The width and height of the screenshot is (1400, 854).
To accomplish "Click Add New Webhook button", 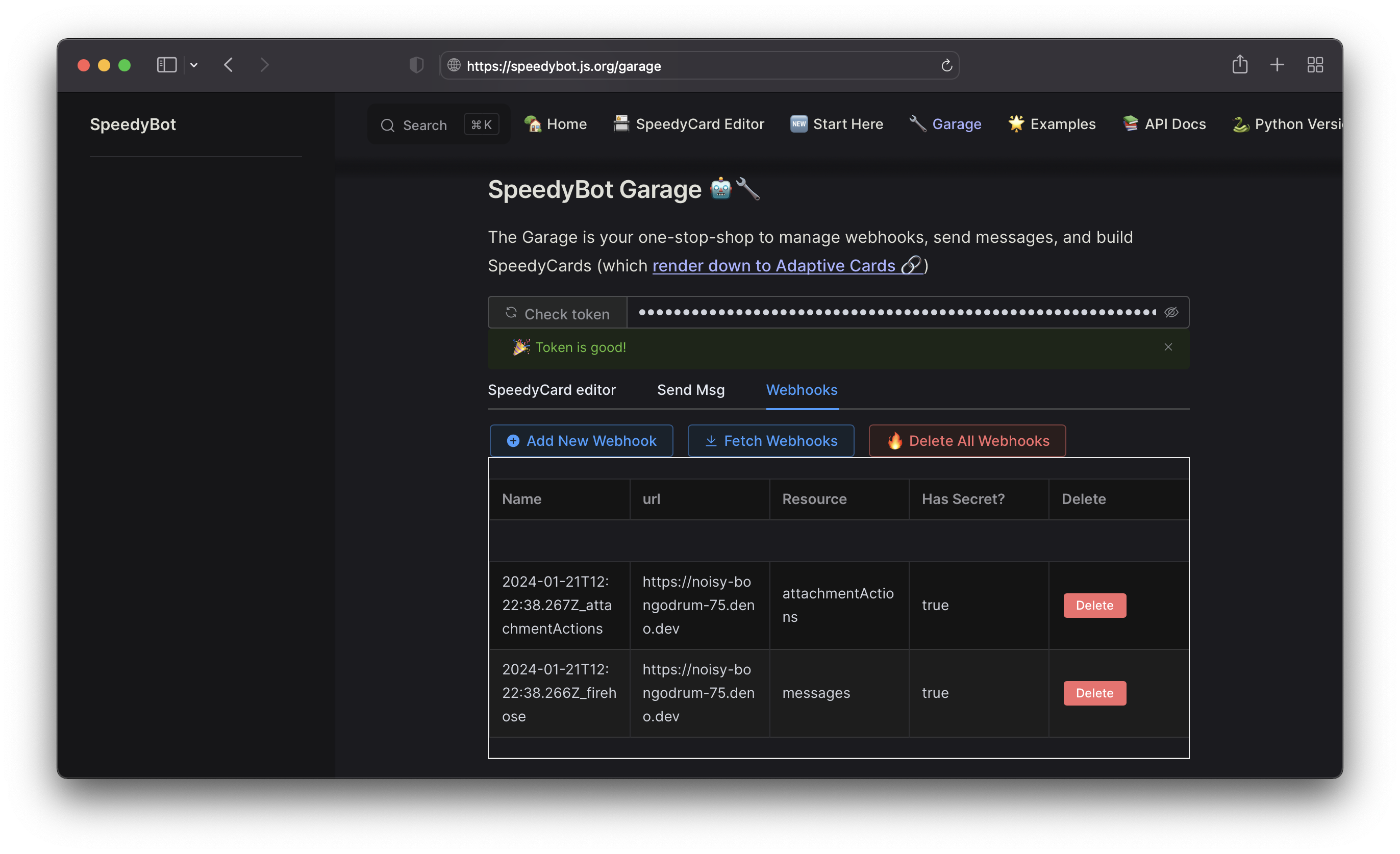I will tap(581, 440).
